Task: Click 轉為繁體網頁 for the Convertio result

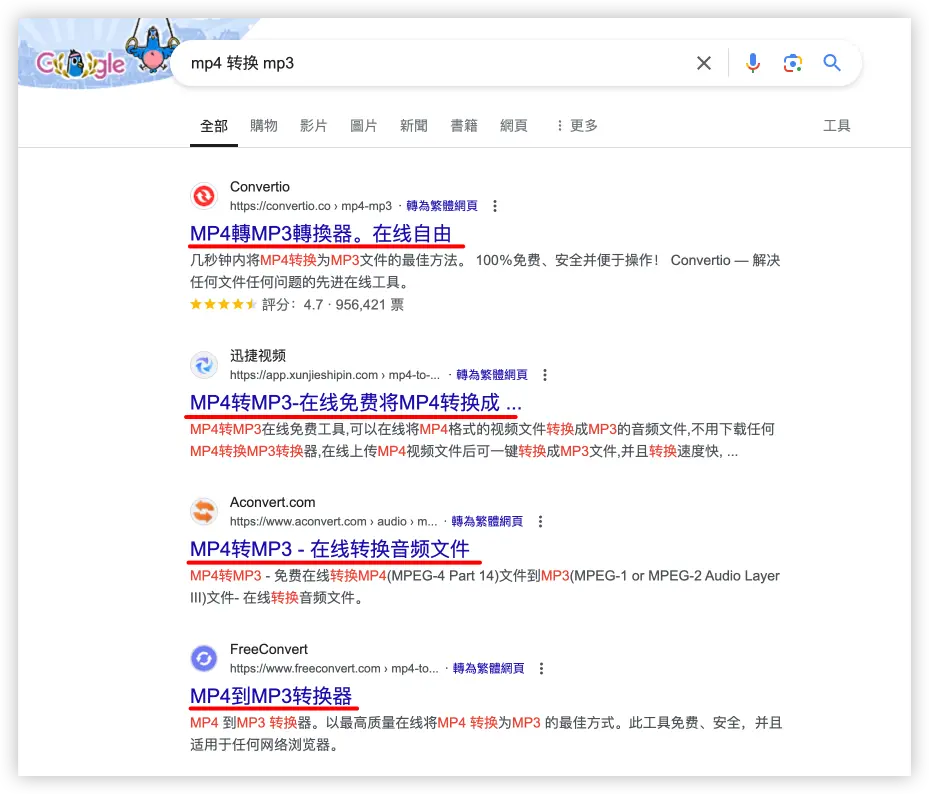Action: pyautogui.click(x=441, y=206)
